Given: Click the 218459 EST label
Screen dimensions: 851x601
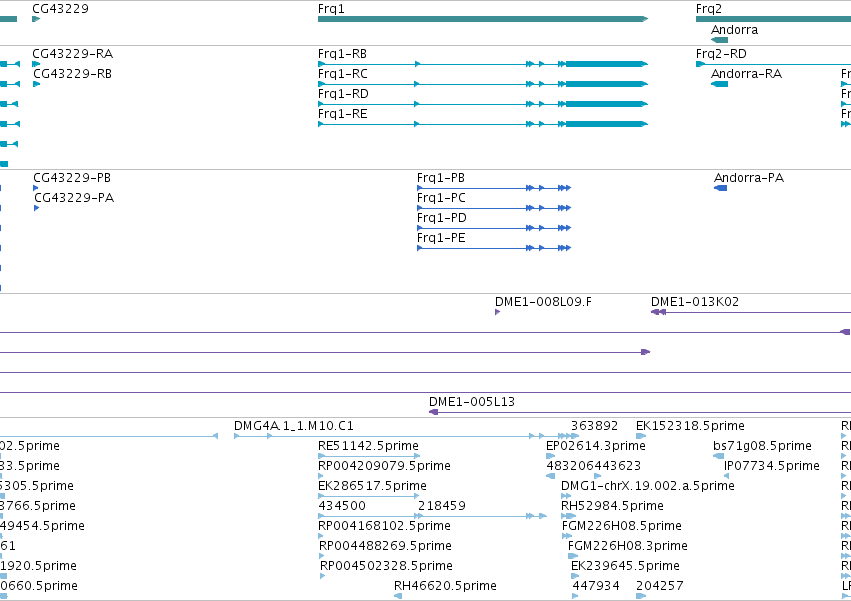Looking at the screenshot, I should coord(442,507).
